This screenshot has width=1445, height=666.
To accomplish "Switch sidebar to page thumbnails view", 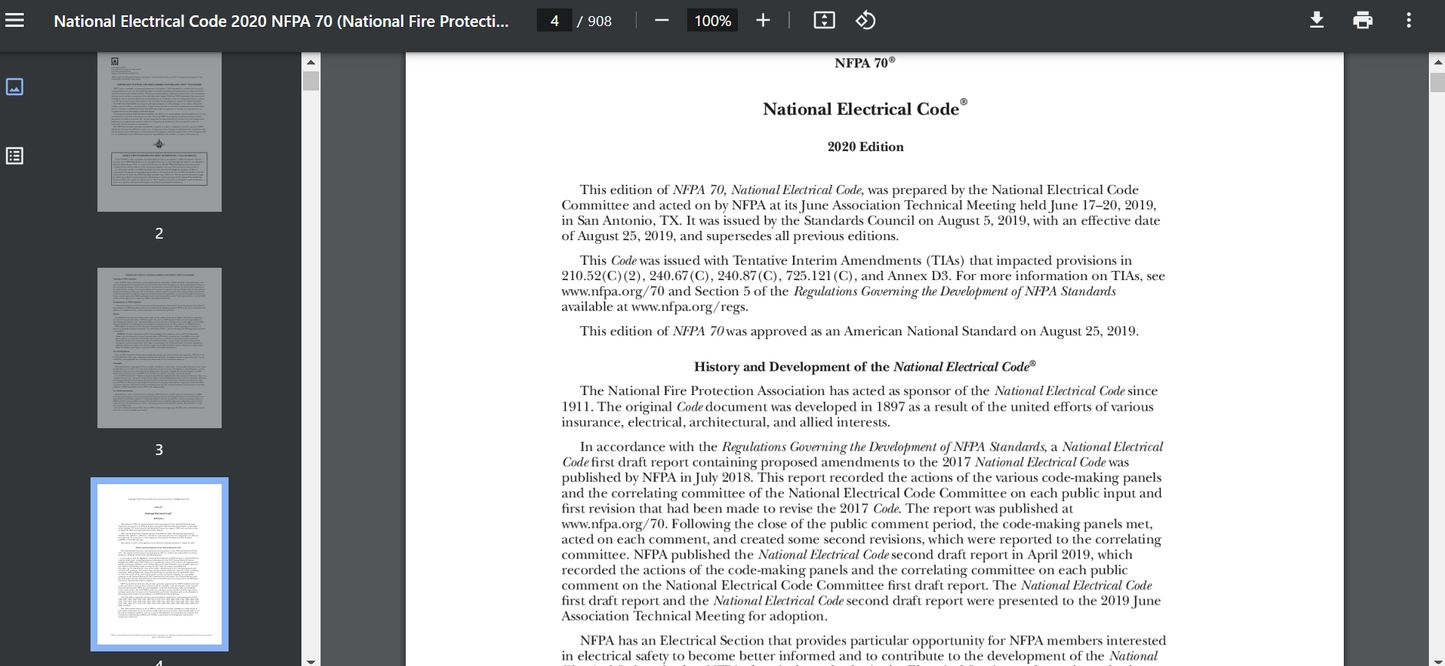I will (x=14, y=87).
